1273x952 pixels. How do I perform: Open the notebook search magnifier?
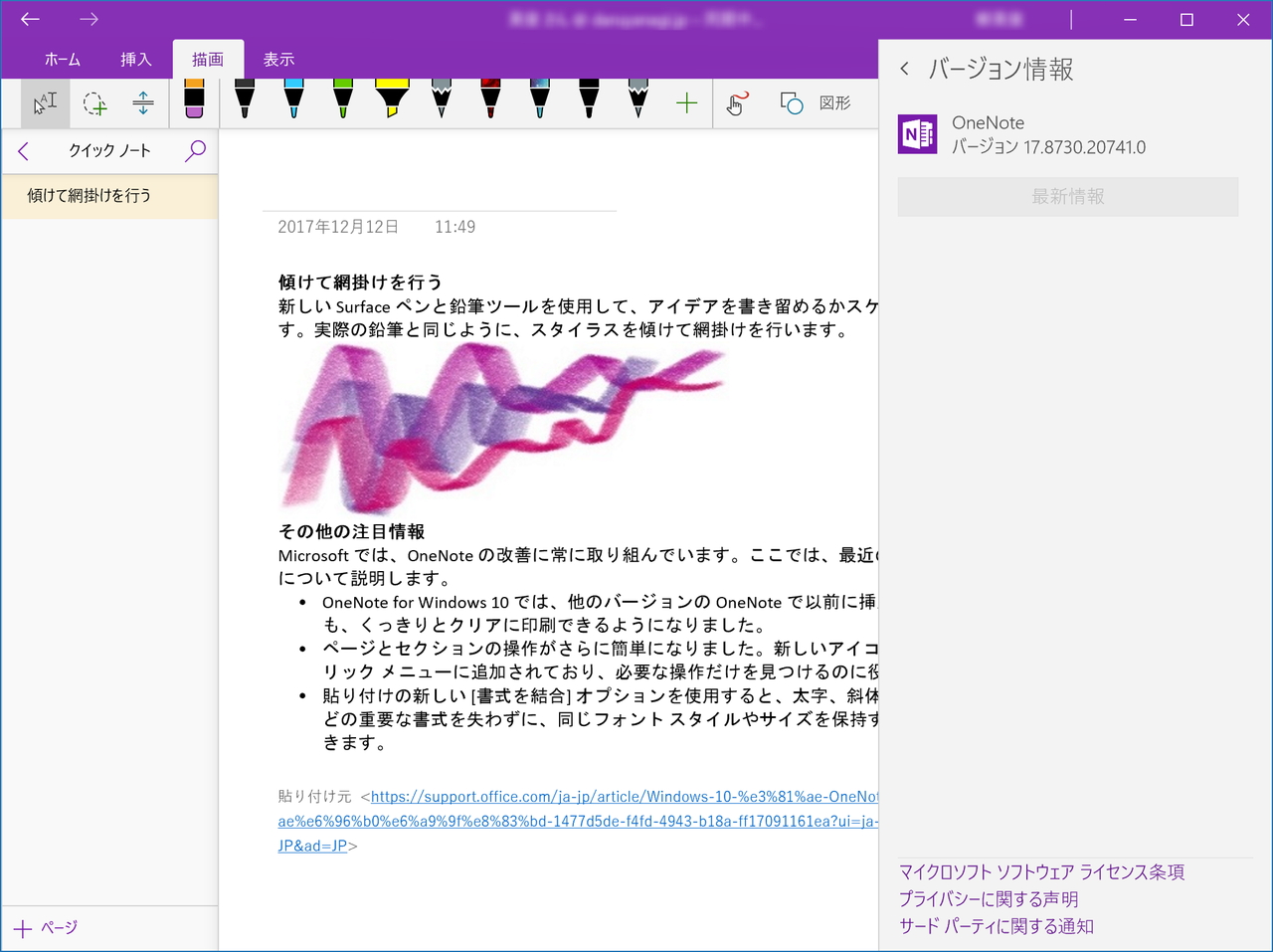(195, 150)
